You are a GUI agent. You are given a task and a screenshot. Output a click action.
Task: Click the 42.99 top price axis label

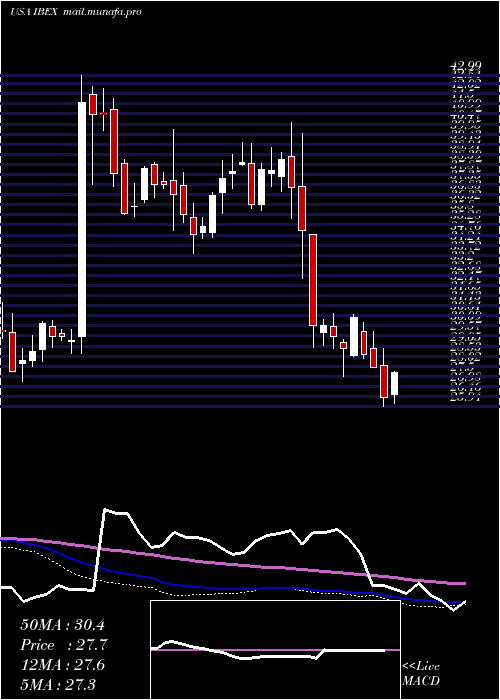(465, 66)
